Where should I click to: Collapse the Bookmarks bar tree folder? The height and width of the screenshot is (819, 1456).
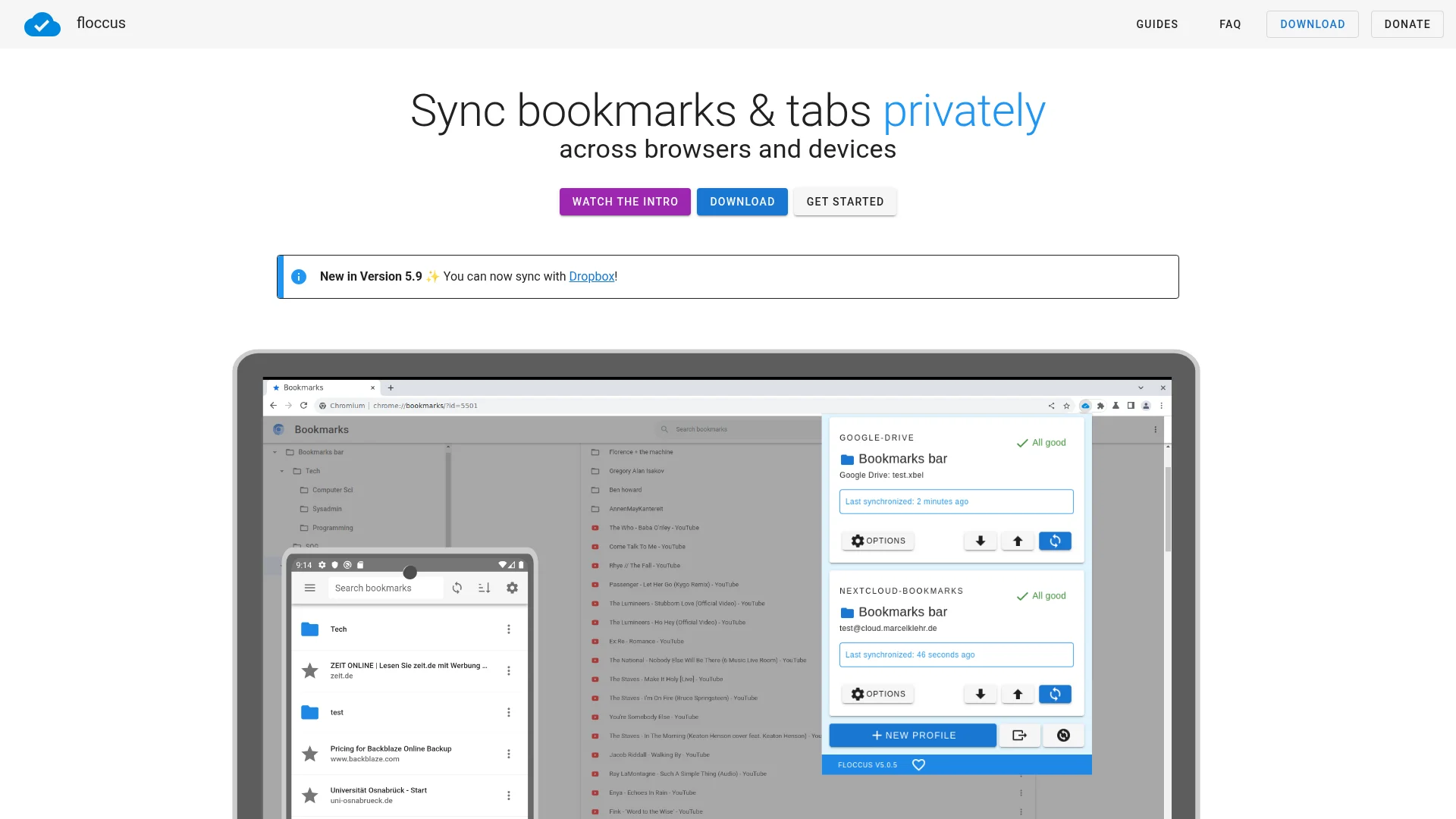click(275, 452)
